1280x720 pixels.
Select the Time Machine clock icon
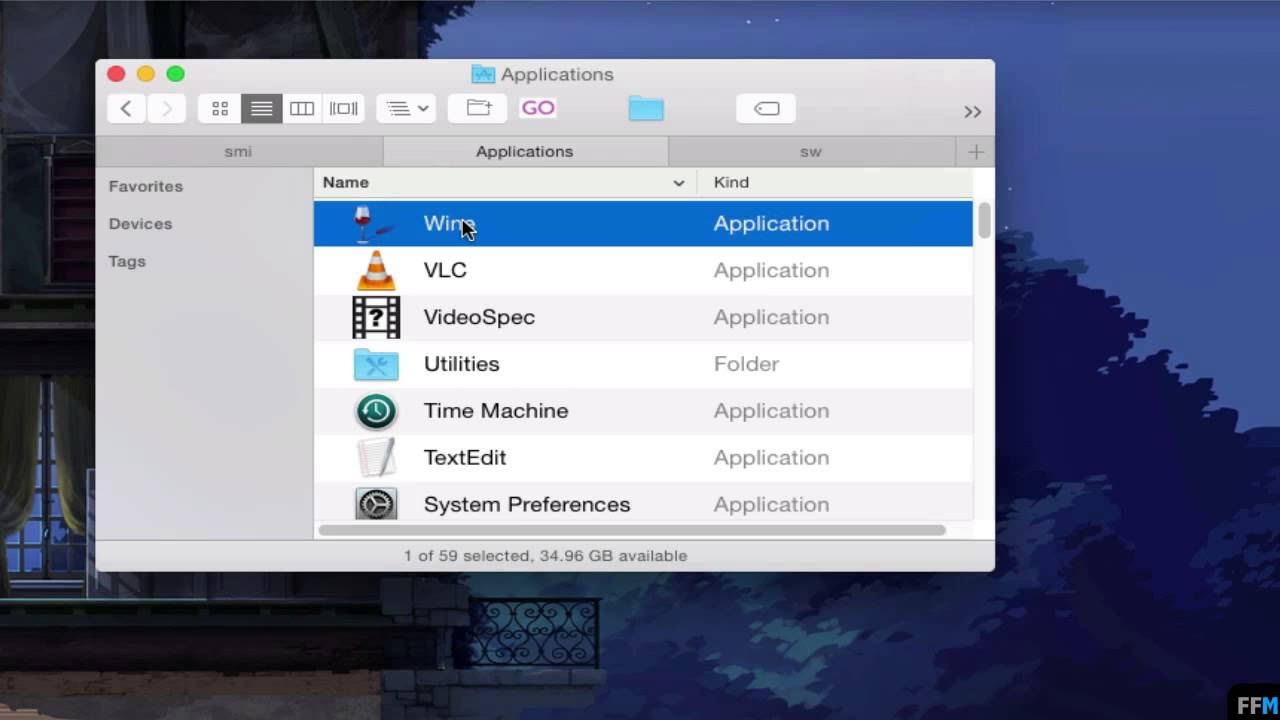[x=376, y=411]
